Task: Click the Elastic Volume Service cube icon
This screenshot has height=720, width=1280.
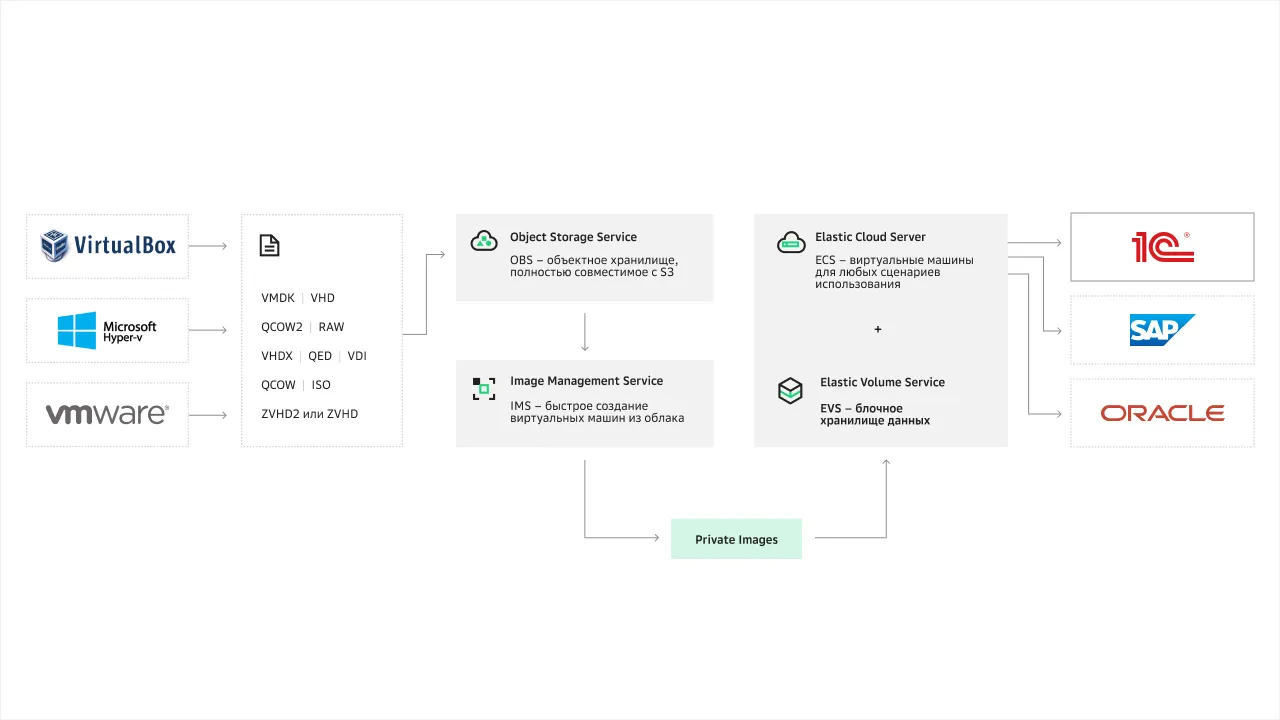Action: click(790, 390)
